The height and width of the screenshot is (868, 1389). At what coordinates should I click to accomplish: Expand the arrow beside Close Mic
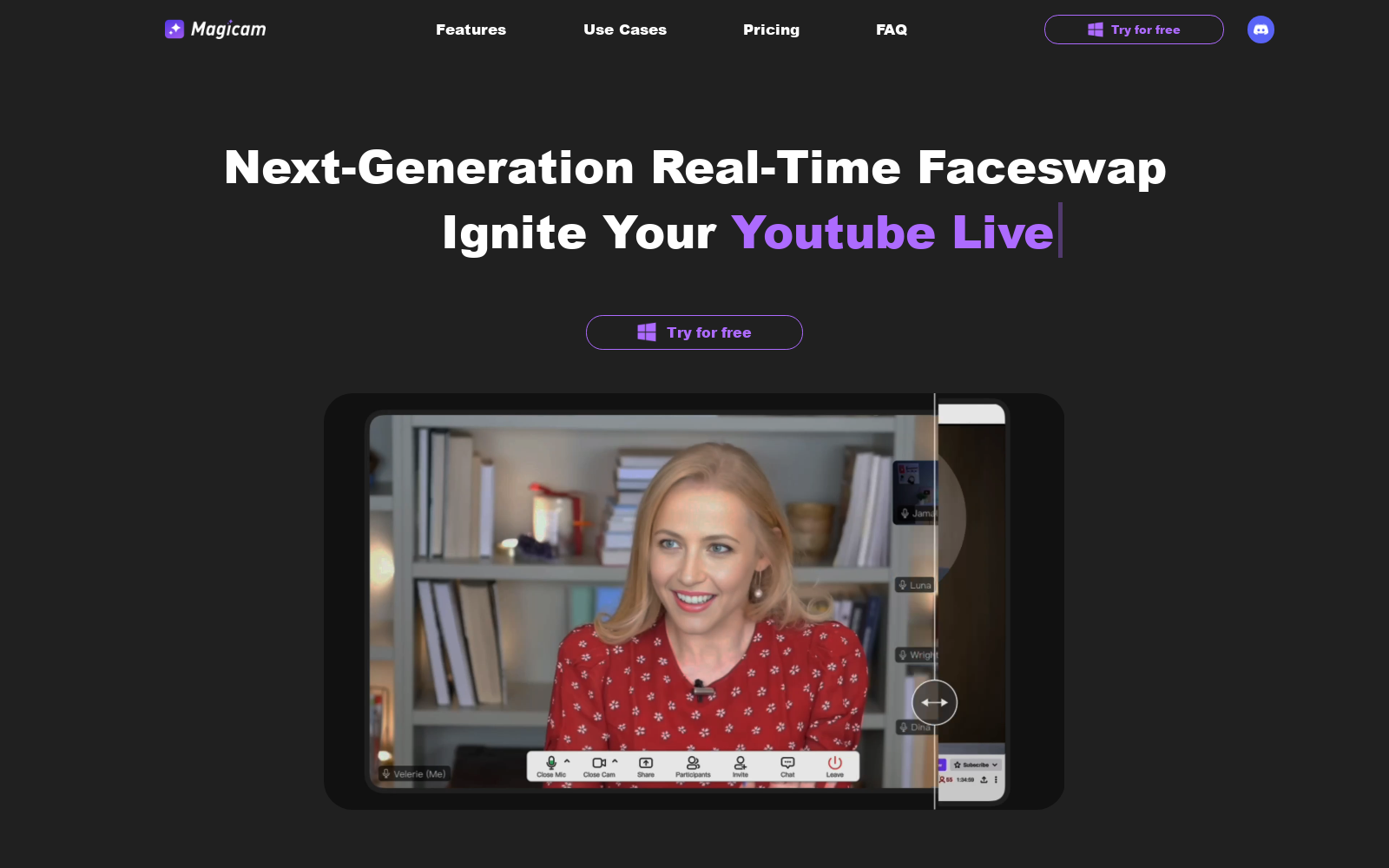click(567, 761)
